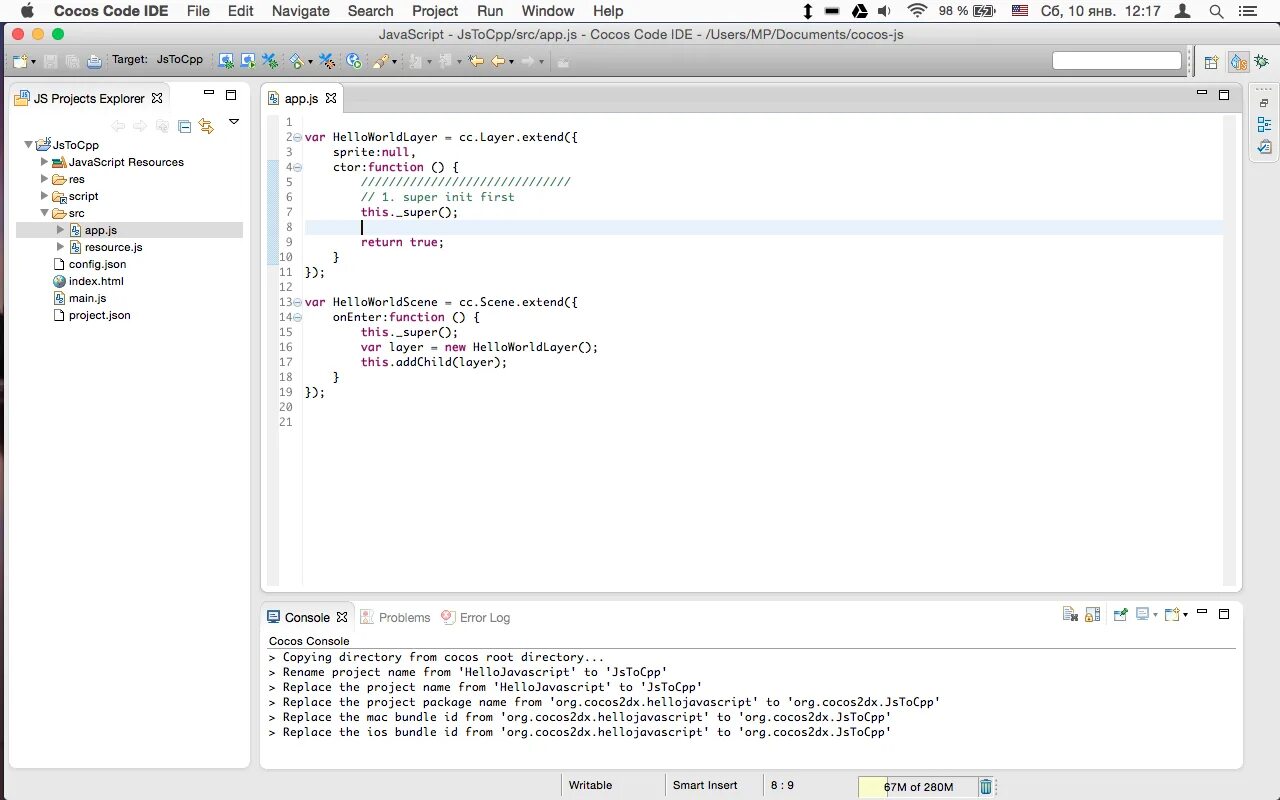Open the Navigate menu
Viewport: 1280px width, 800px height.
pos(301,11)
